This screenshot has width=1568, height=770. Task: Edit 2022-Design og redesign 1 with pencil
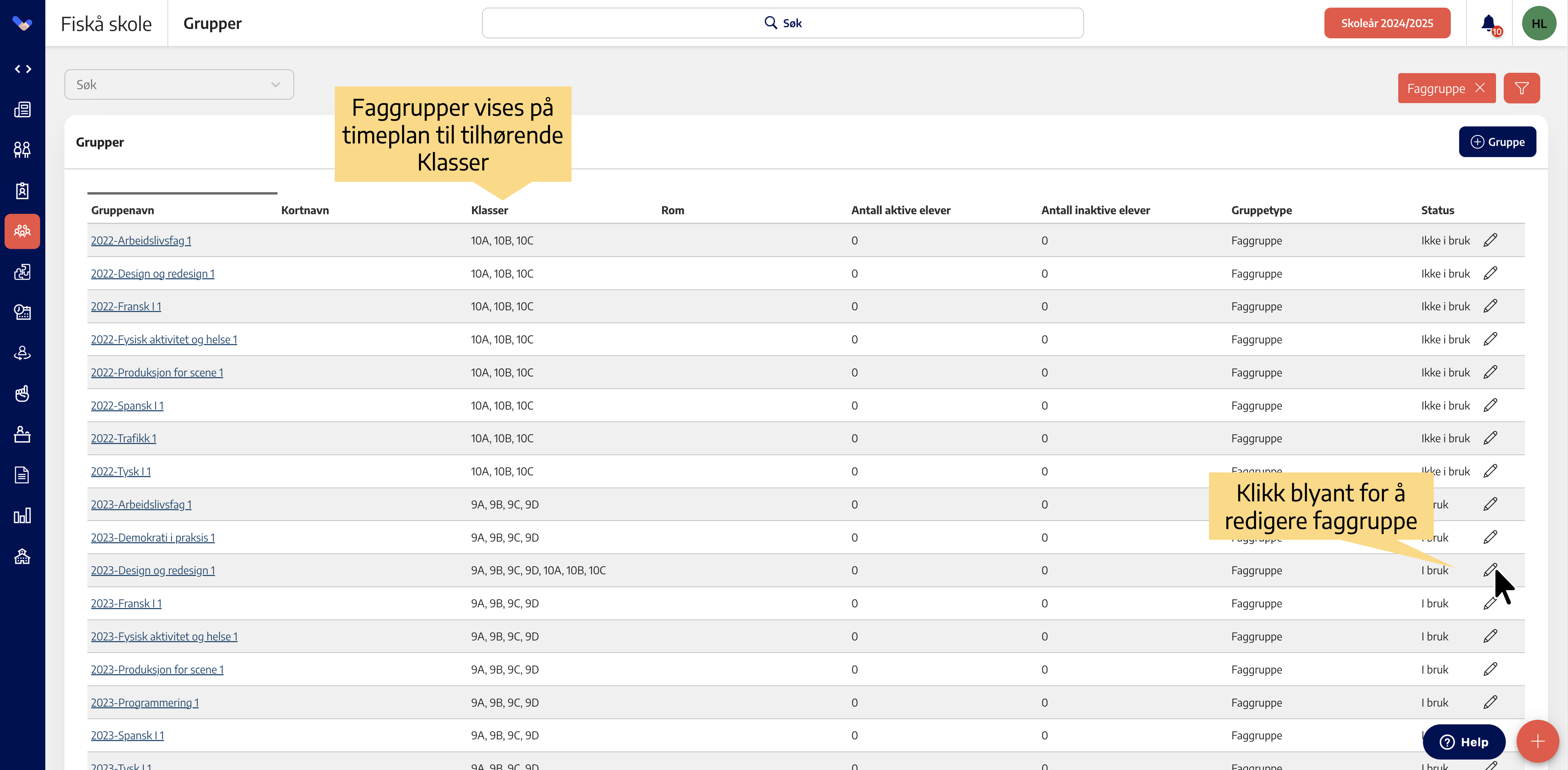[1490, 273]
